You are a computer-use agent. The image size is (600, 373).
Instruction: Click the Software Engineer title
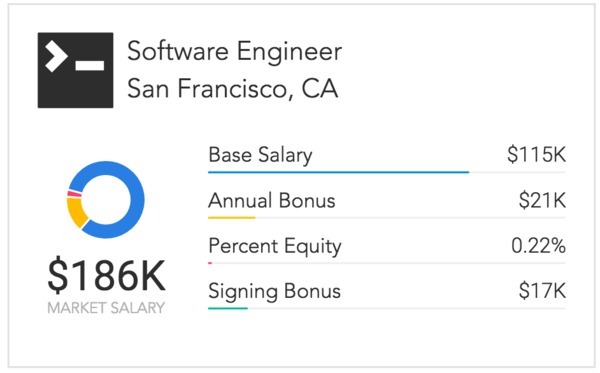(x=235, y=51)
